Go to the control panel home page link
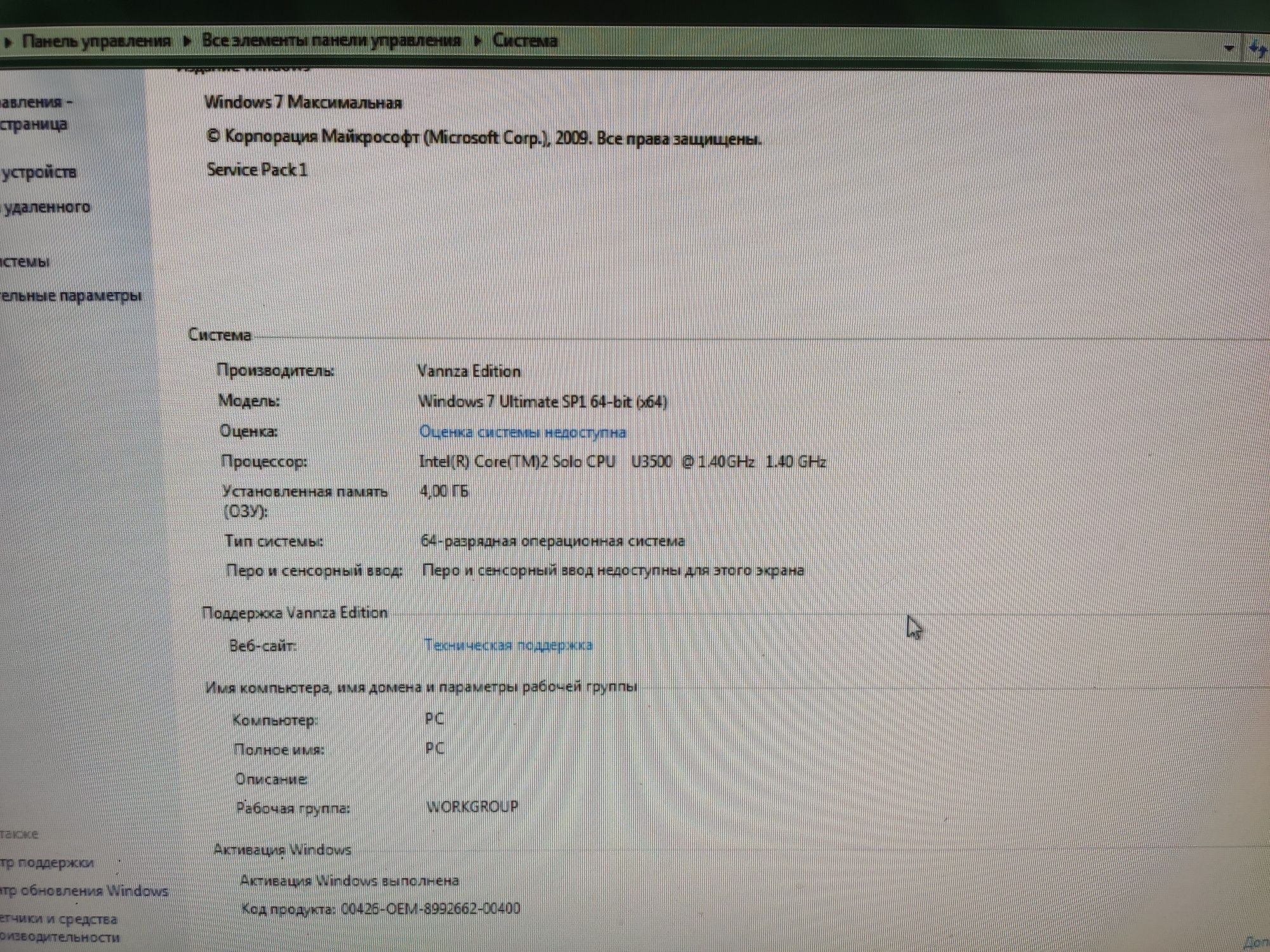Screen dimensions: 1270x952 36,113
